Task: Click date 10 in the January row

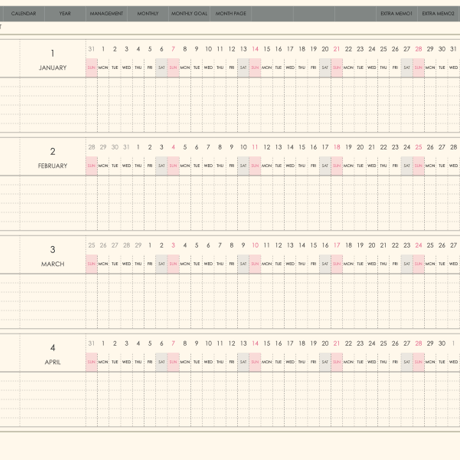Action: click(x=208, y=49)
